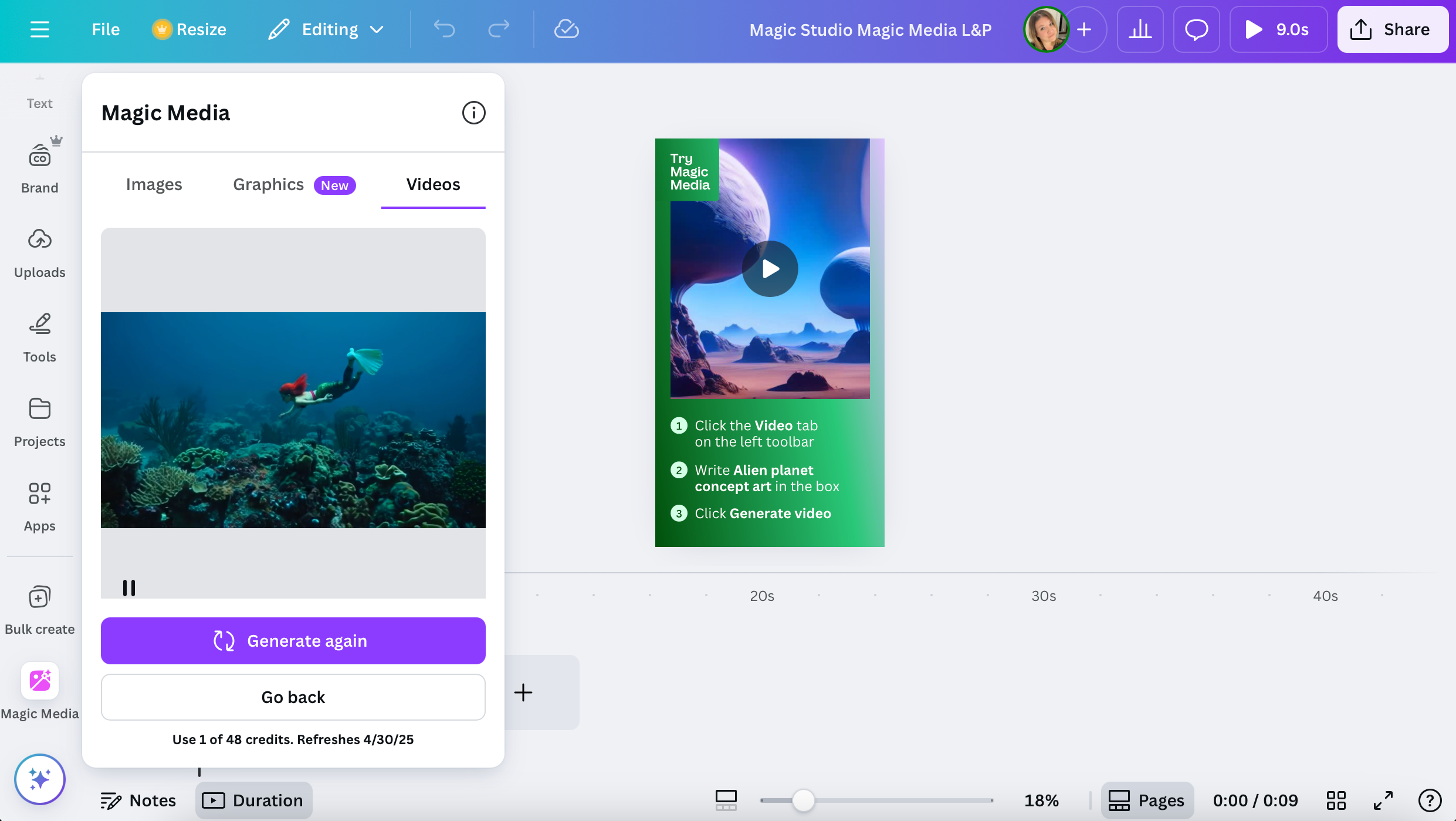1456x821 pixels.
Task: Switch to the Graphics tab
Action: (x=268, y=184)
